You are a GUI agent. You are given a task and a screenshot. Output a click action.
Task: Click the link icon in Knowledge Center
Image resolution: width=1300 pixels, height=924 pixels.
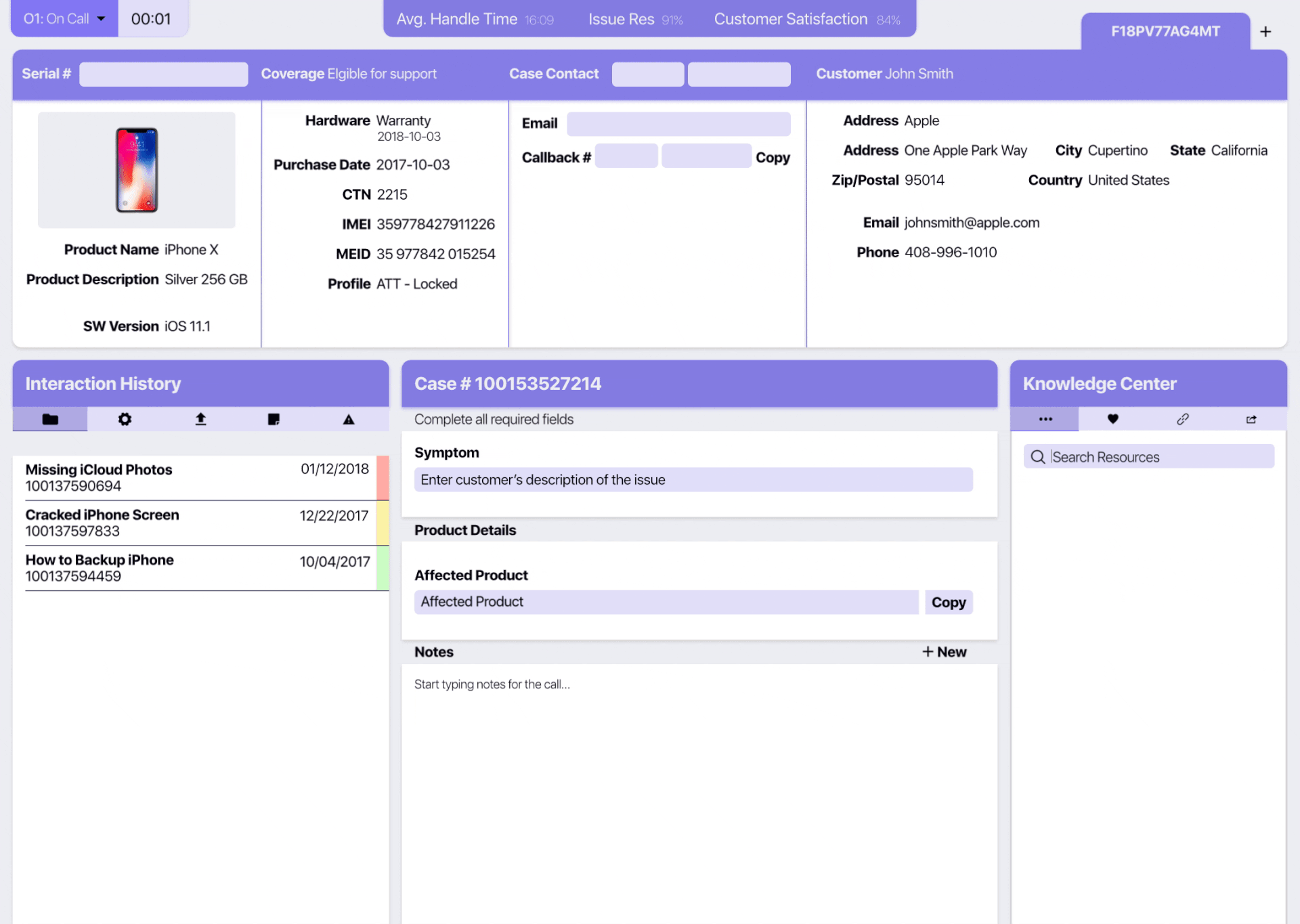point(1182,419)
